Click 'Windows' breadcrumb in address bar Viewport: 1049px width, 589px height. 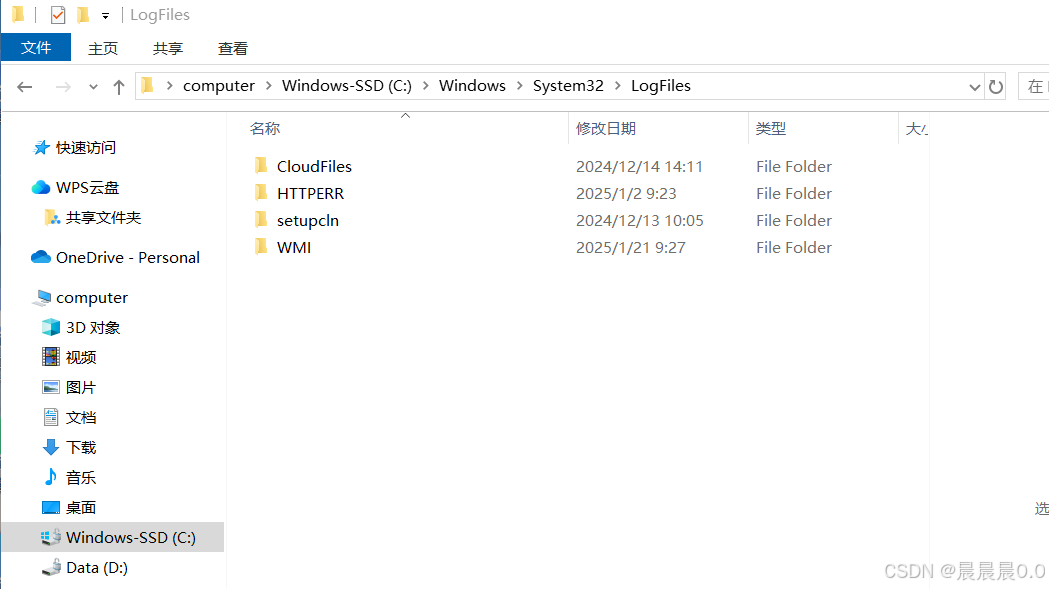pos(472,86)
